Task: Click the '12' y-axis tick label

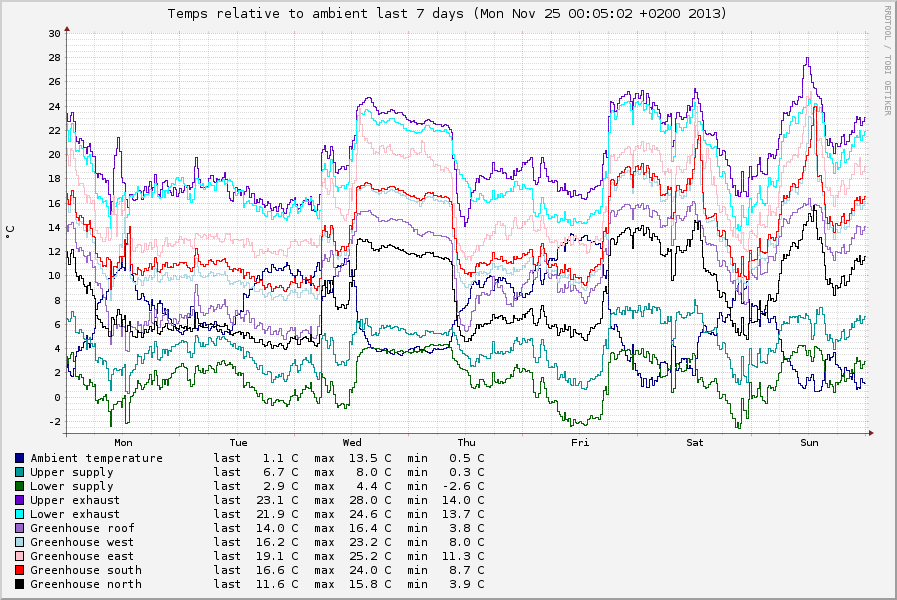Action: tap(54, 252)
